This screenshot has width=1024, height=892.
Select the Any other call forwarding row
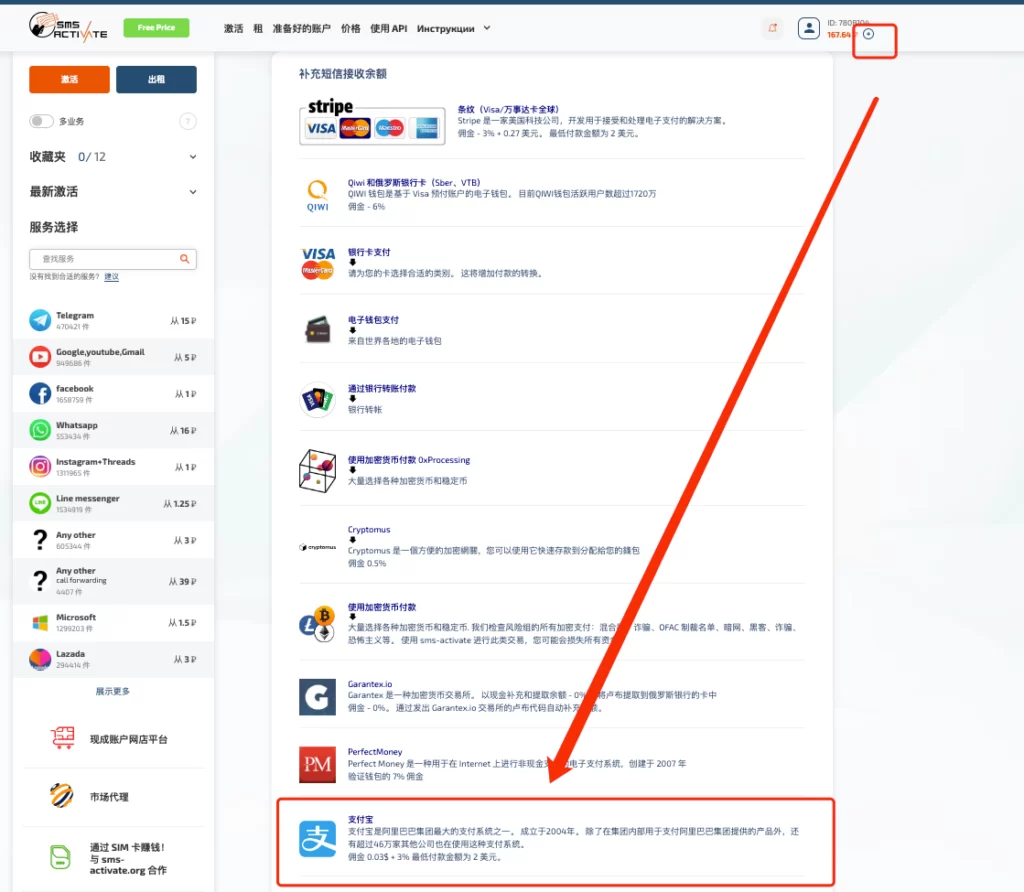tap(113, 581)
